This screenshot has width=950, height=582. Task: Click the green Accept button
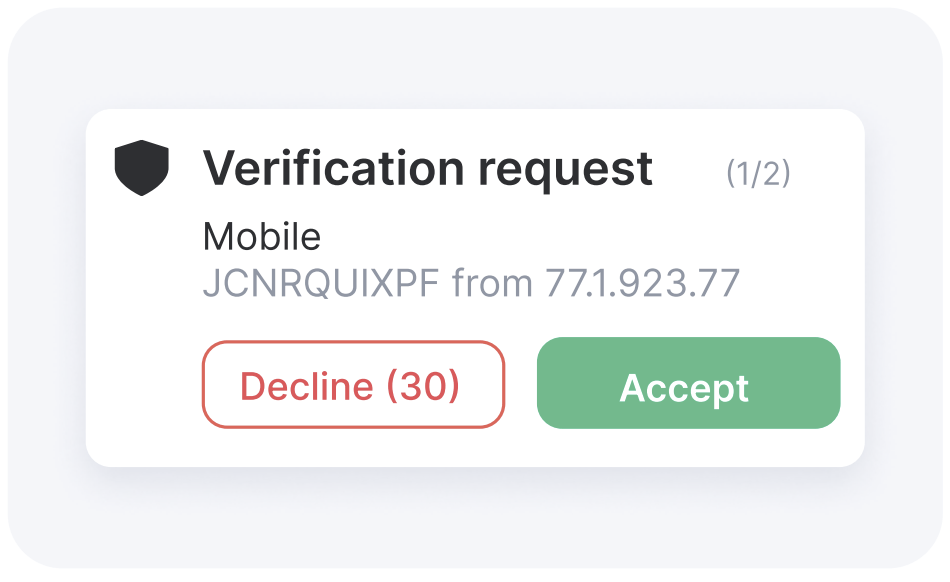click(x=688, y=383)
